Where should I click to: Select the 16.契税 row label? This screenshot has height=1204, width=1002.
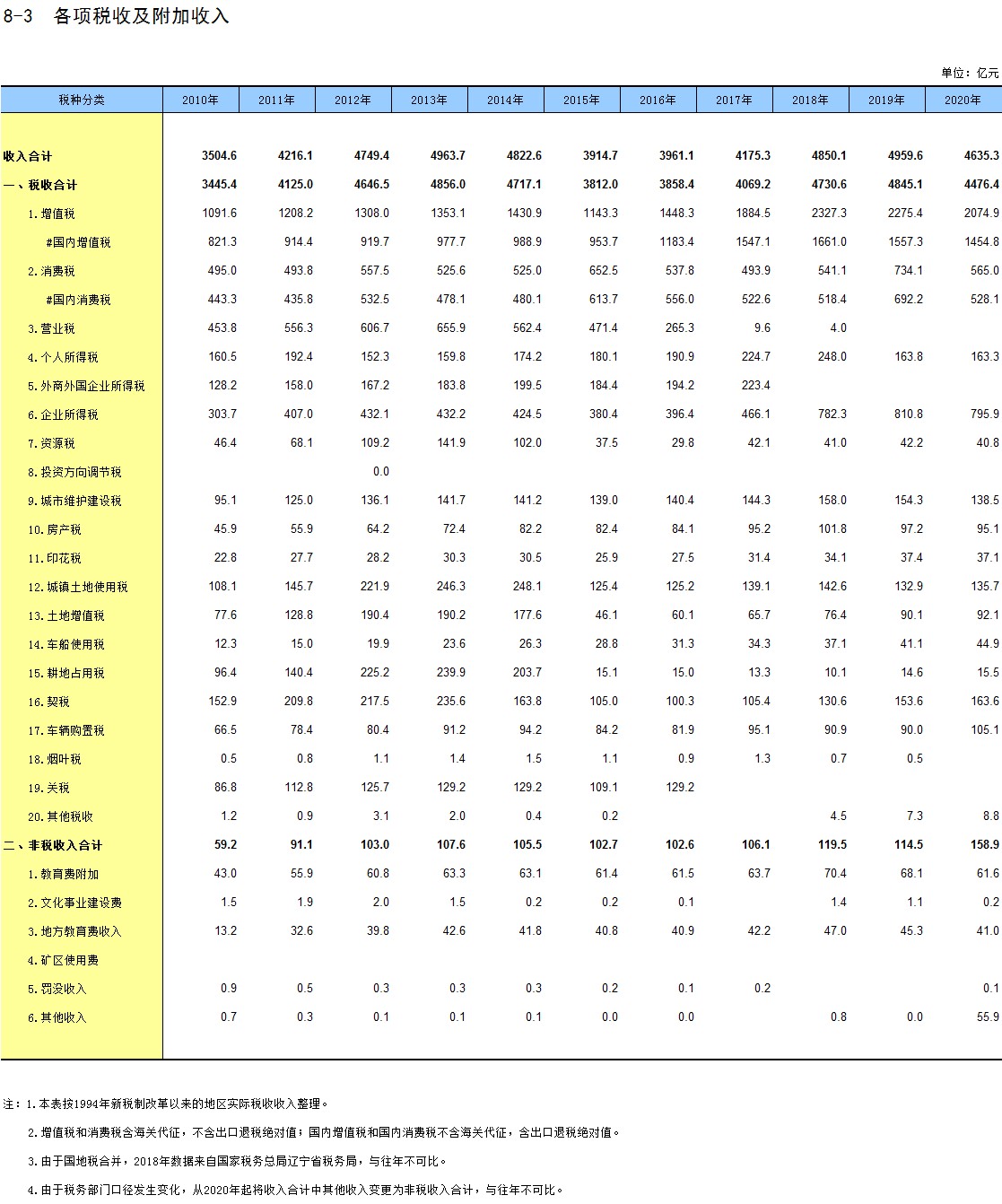48,702
